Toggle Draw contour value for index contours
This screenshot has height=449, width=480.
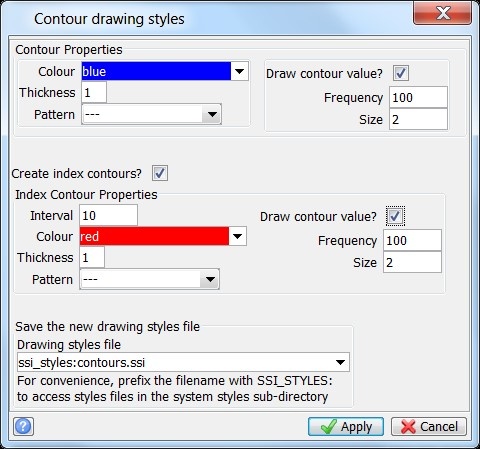tap(395, 216)
